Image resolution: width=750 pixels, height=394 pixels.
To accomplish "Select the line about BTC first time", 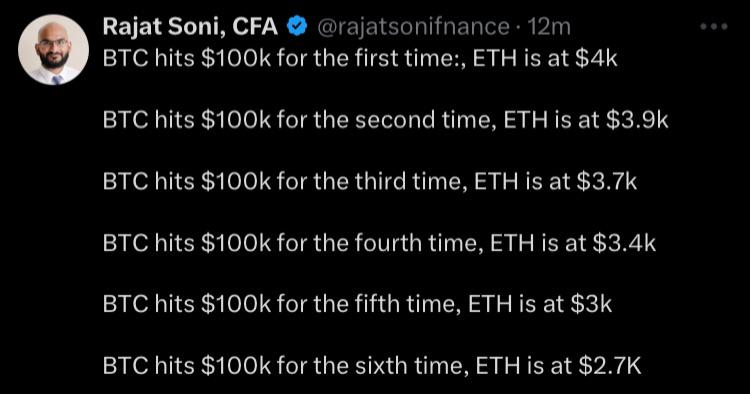I will tap(360, 58).
